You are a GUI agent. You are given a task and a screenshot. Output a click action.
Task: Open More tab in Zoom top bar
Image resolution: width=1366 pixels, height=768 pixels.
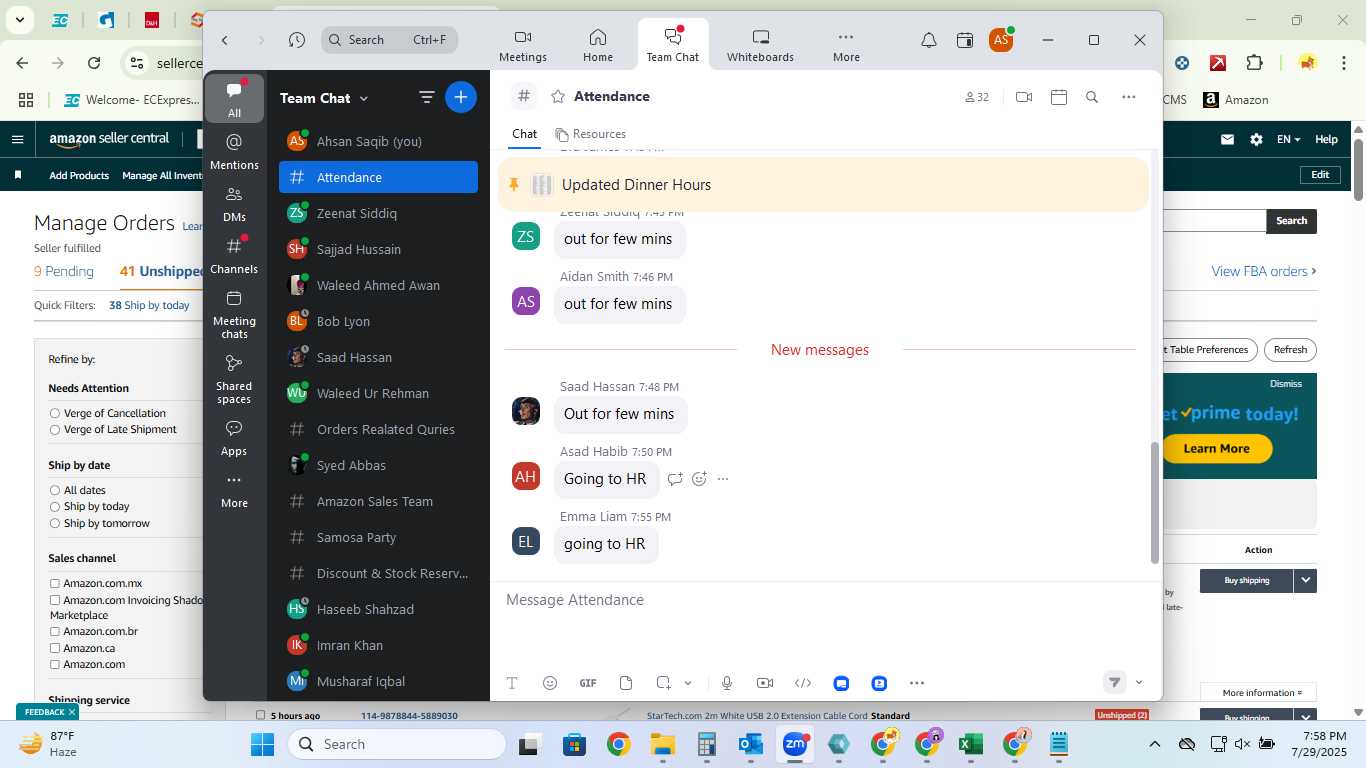pyautogui.click(x=846, y=46)
